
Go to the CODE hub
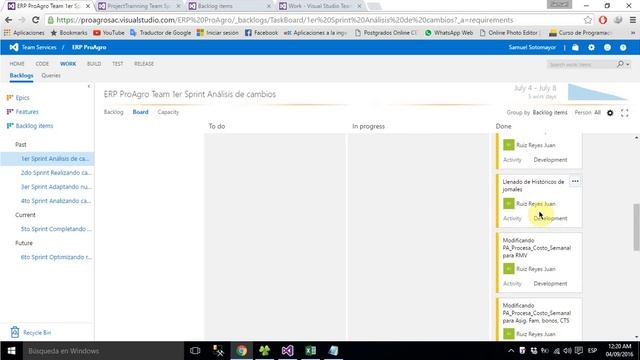42,64
